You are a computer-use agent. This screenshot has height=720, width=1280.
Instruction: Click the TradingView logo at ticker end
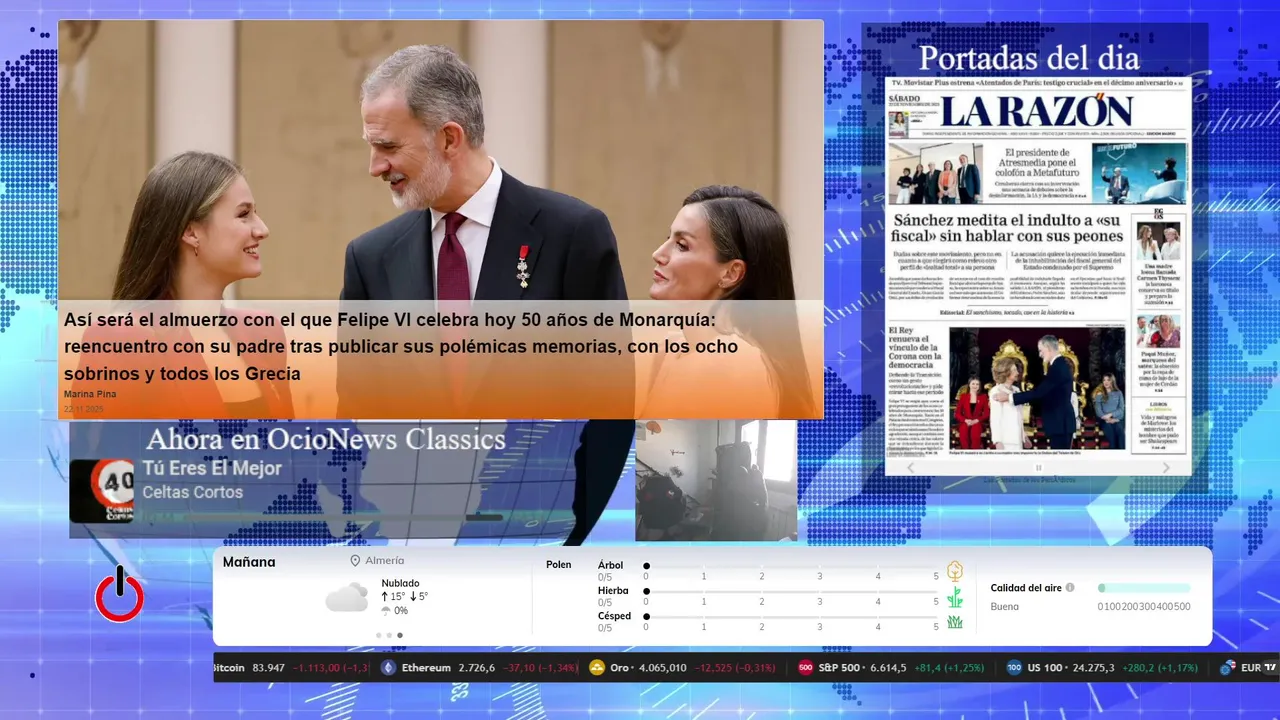pos(1270,667)
